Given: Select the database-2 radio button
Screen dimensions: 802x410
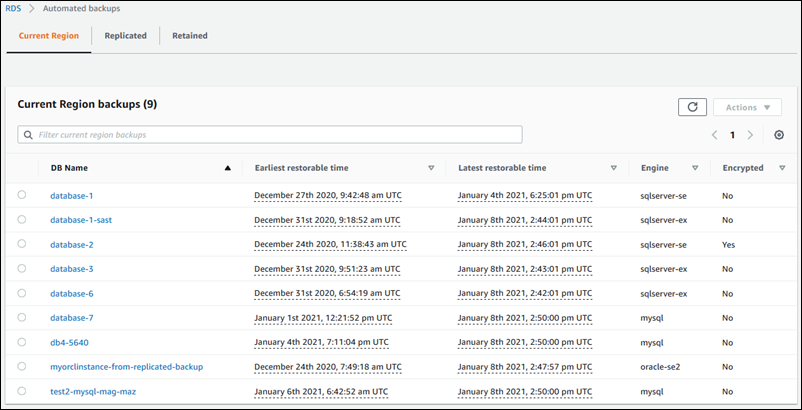Looking at the screenshot, I should [22, 244].
